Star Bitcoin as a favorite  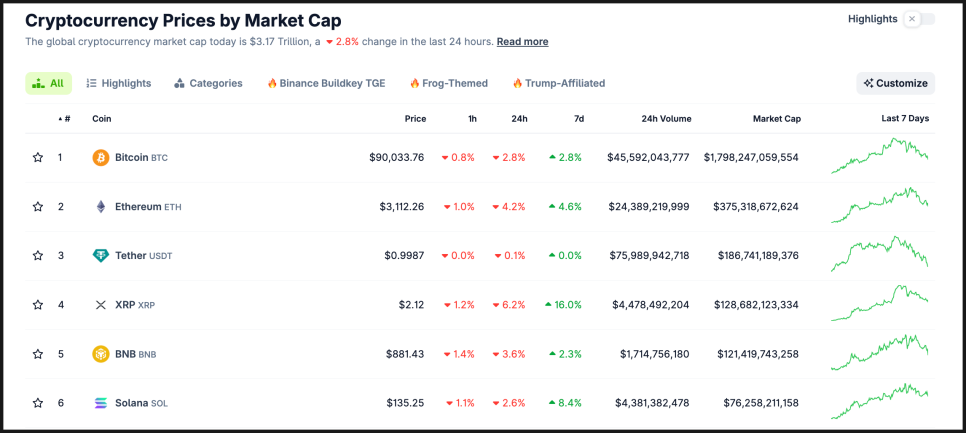[38, 158]
